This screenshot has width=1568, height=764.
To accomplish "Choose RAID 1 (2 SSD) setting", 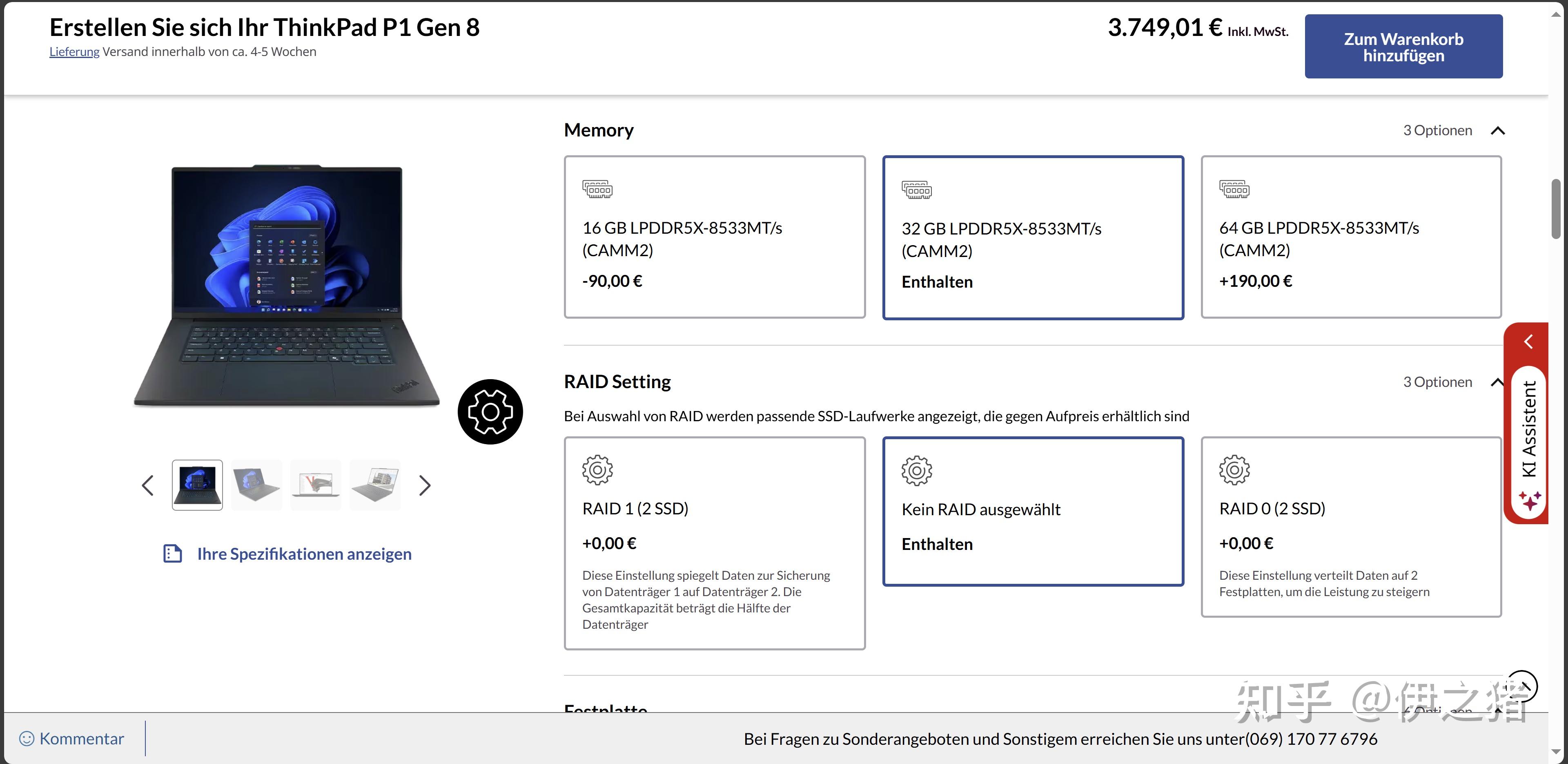I will (x=714, y=542).
